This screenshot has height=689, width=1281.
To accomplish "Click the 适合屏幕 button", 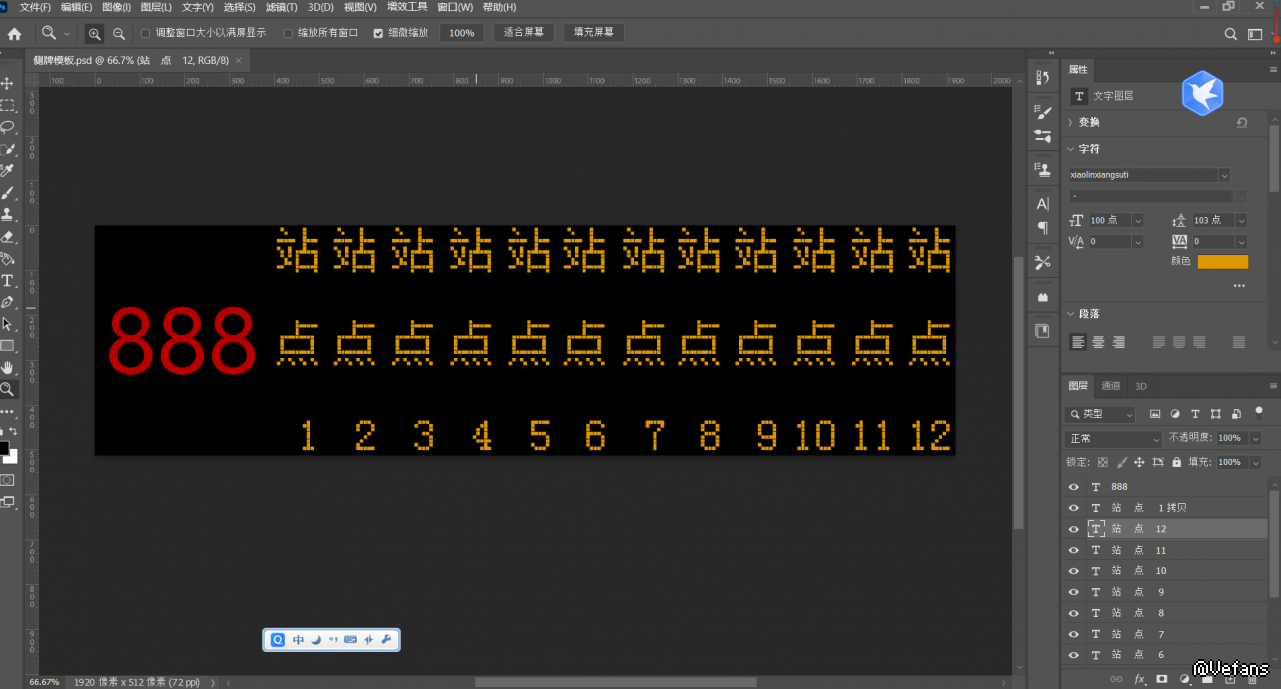I will [x=524, y=32].
